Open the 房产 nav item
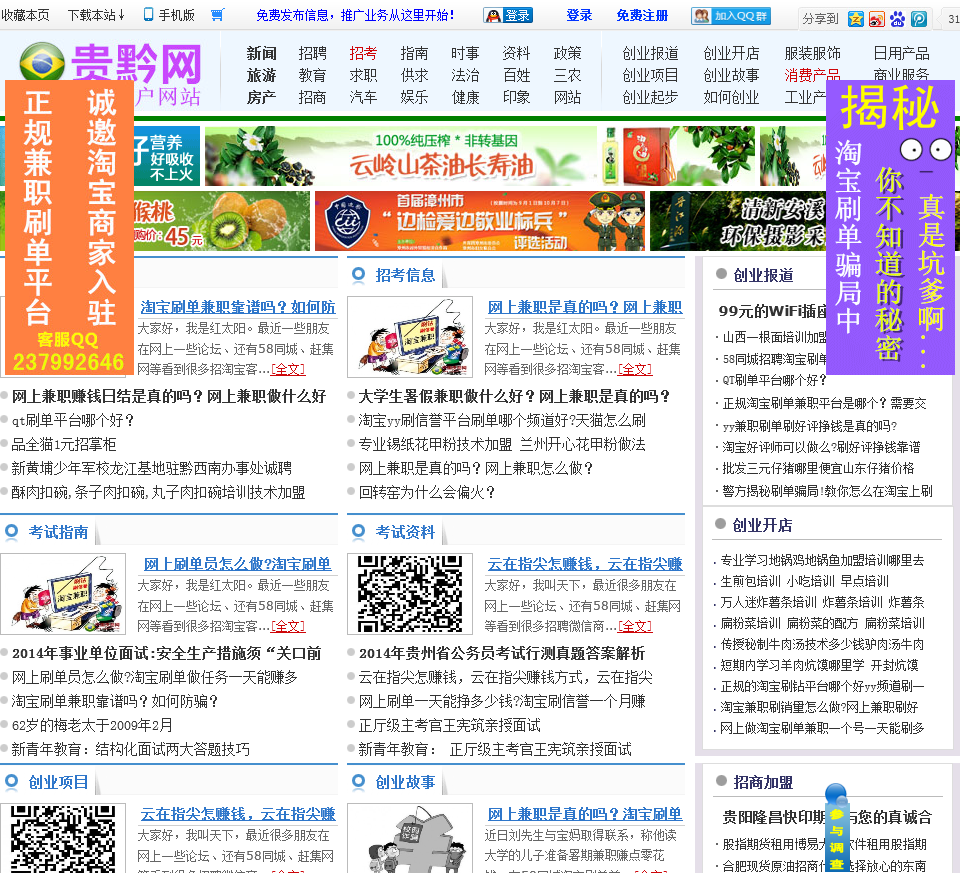This screenshot has height=873, width=960. tap(261, 97)
